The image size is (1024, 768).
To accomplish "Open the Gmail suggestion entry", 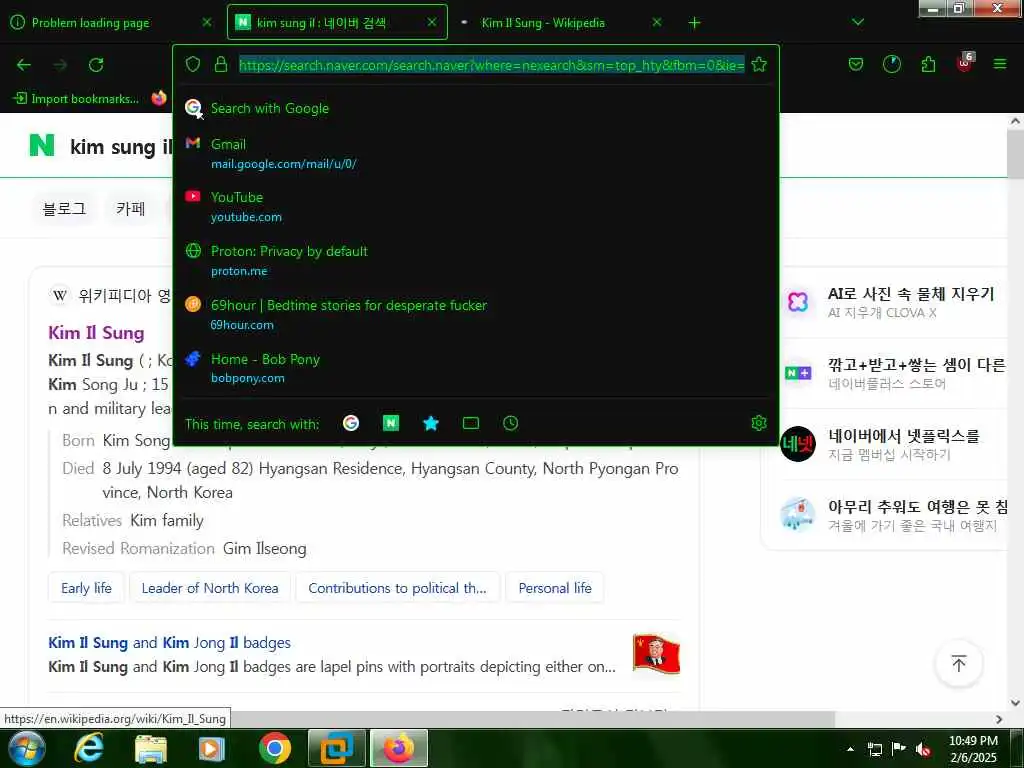I will click(476, 153).
